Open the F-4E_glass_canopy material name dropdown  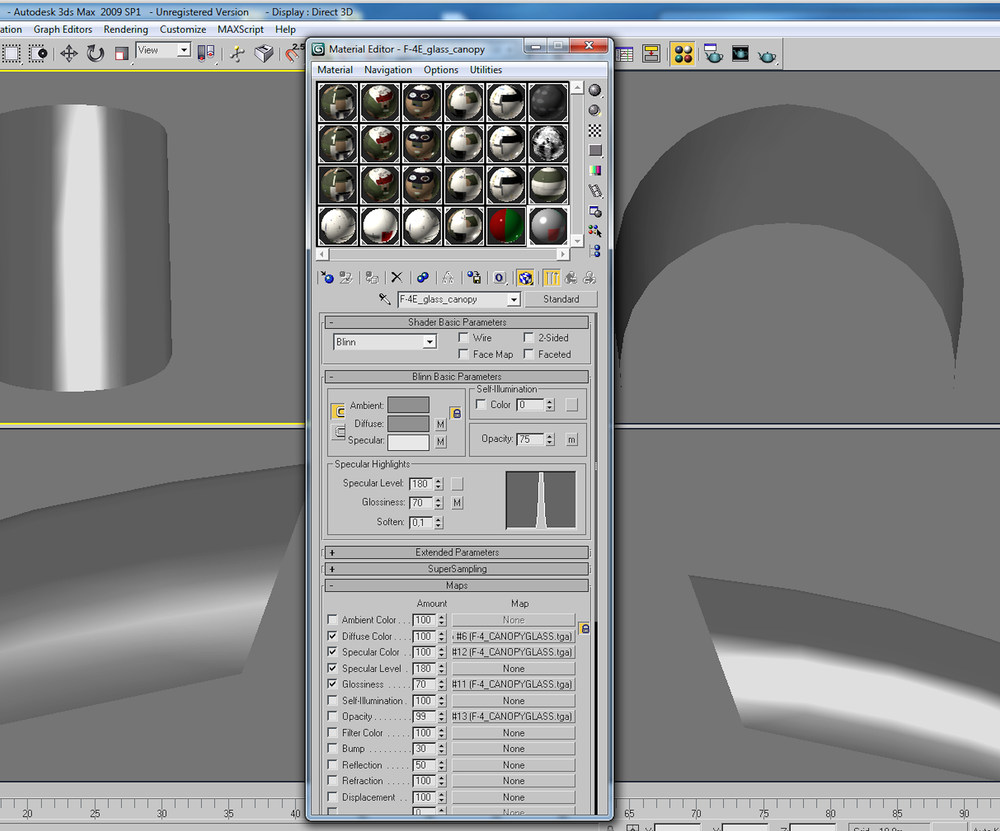click(459, 299)
